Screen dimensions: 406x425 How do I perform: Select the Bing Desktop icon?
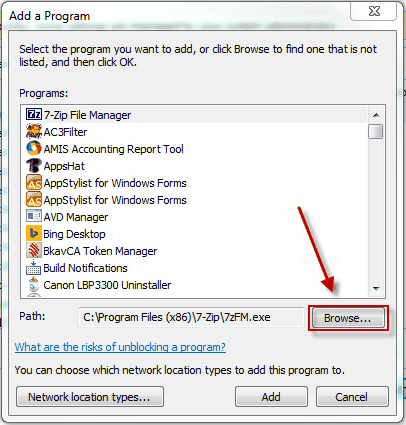[34, 234]
